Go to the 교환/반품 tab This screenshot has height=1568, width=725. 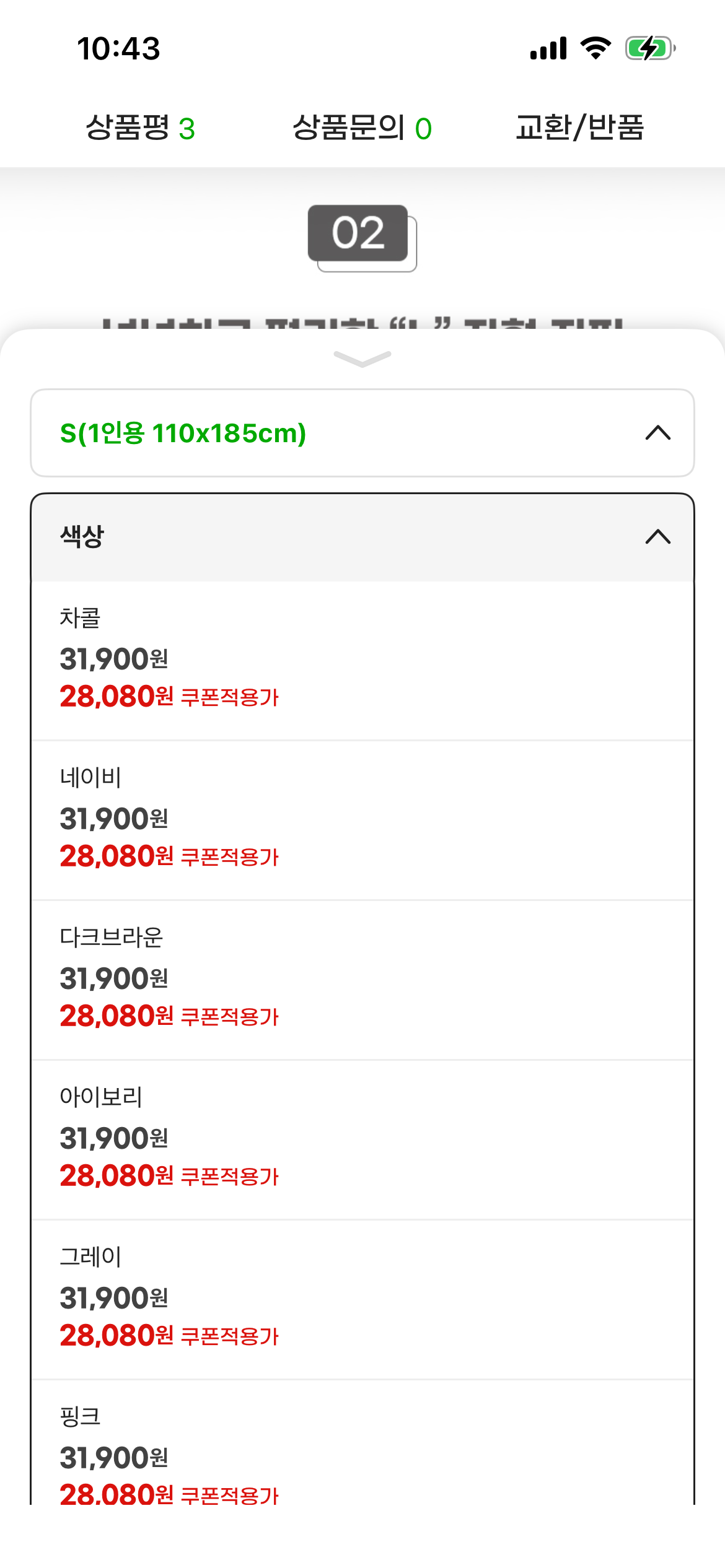(x=580, y=128)
